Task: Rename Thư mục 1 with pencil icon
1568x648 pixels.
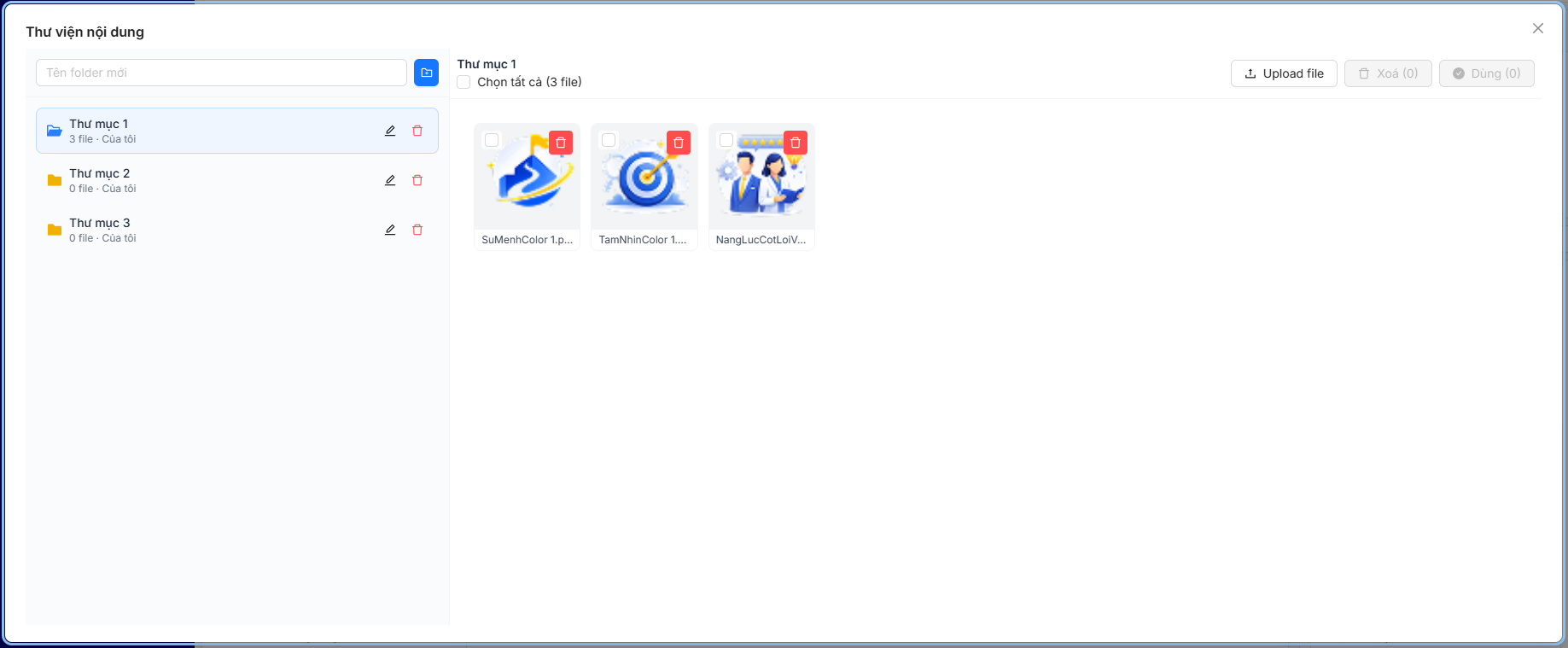Action: tap(390, 131)
